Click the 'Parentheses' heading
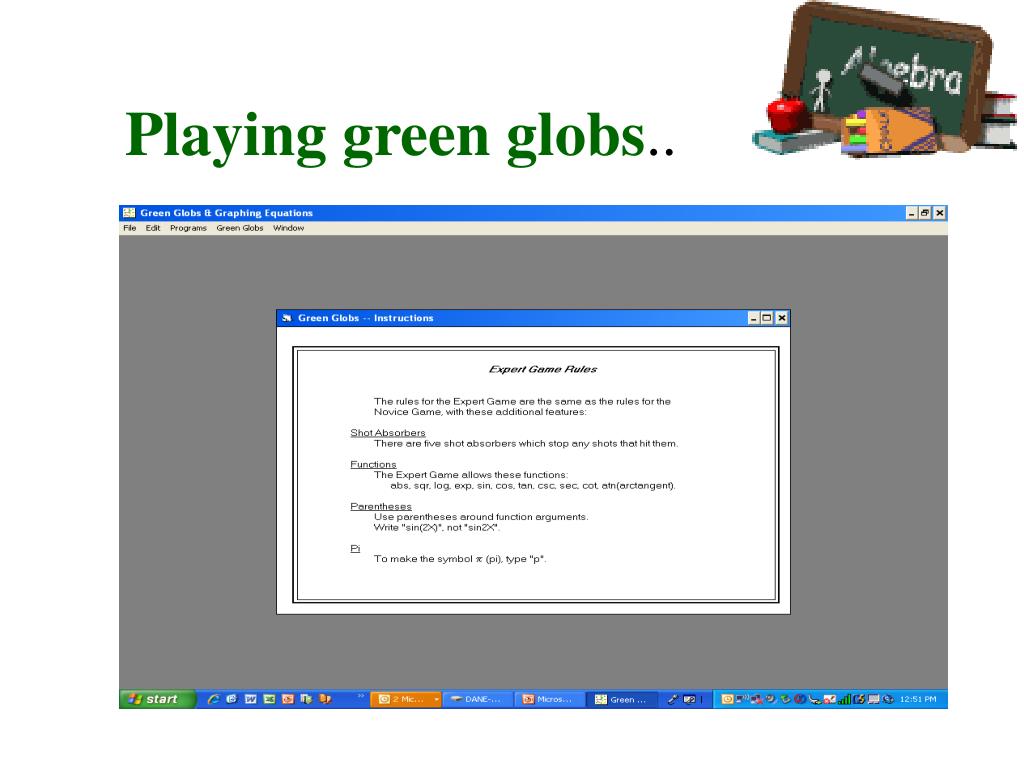1024x768 pixels. 381,506
